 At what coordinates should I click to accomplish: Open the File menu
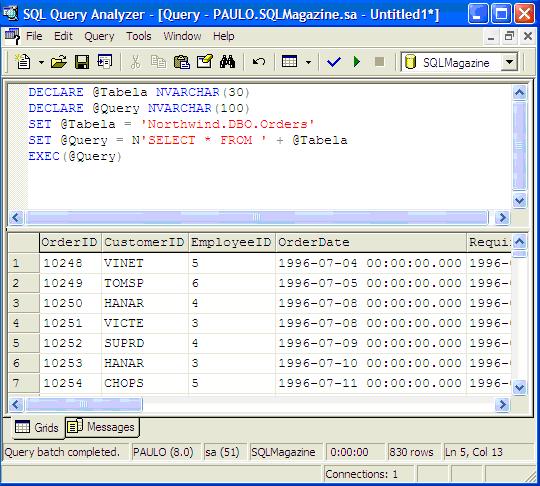[34, 36]
